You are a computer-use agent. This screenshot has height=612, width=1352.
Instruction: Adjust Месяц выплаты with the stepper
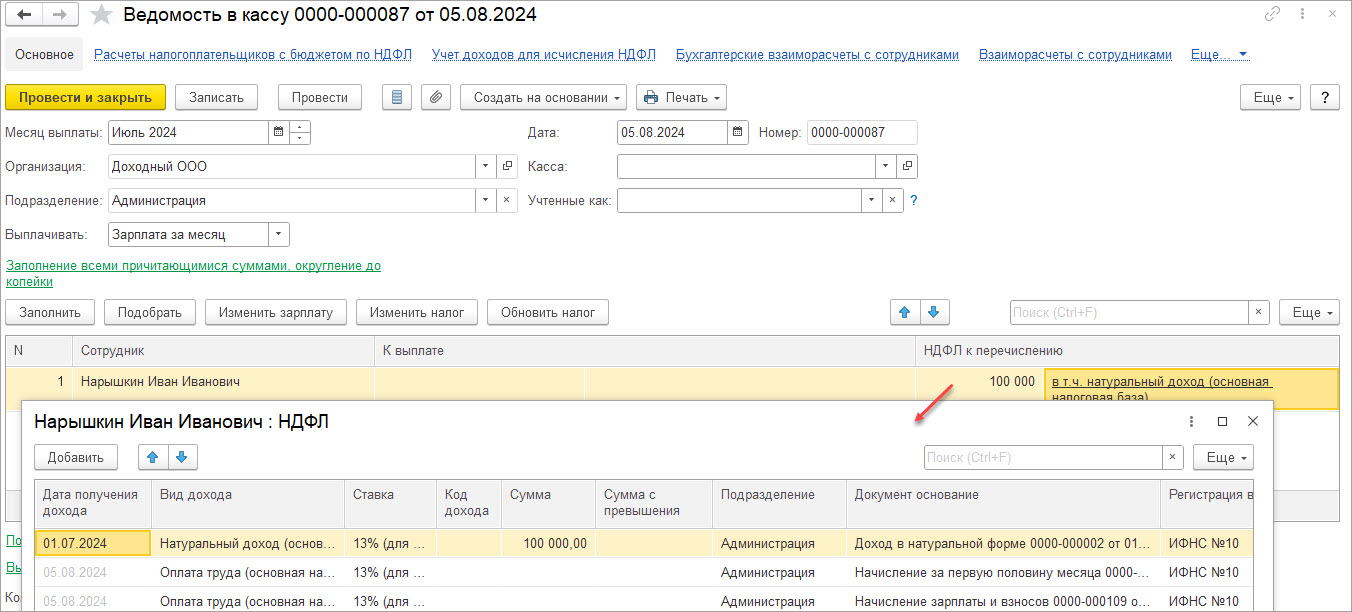click(299, 132)
